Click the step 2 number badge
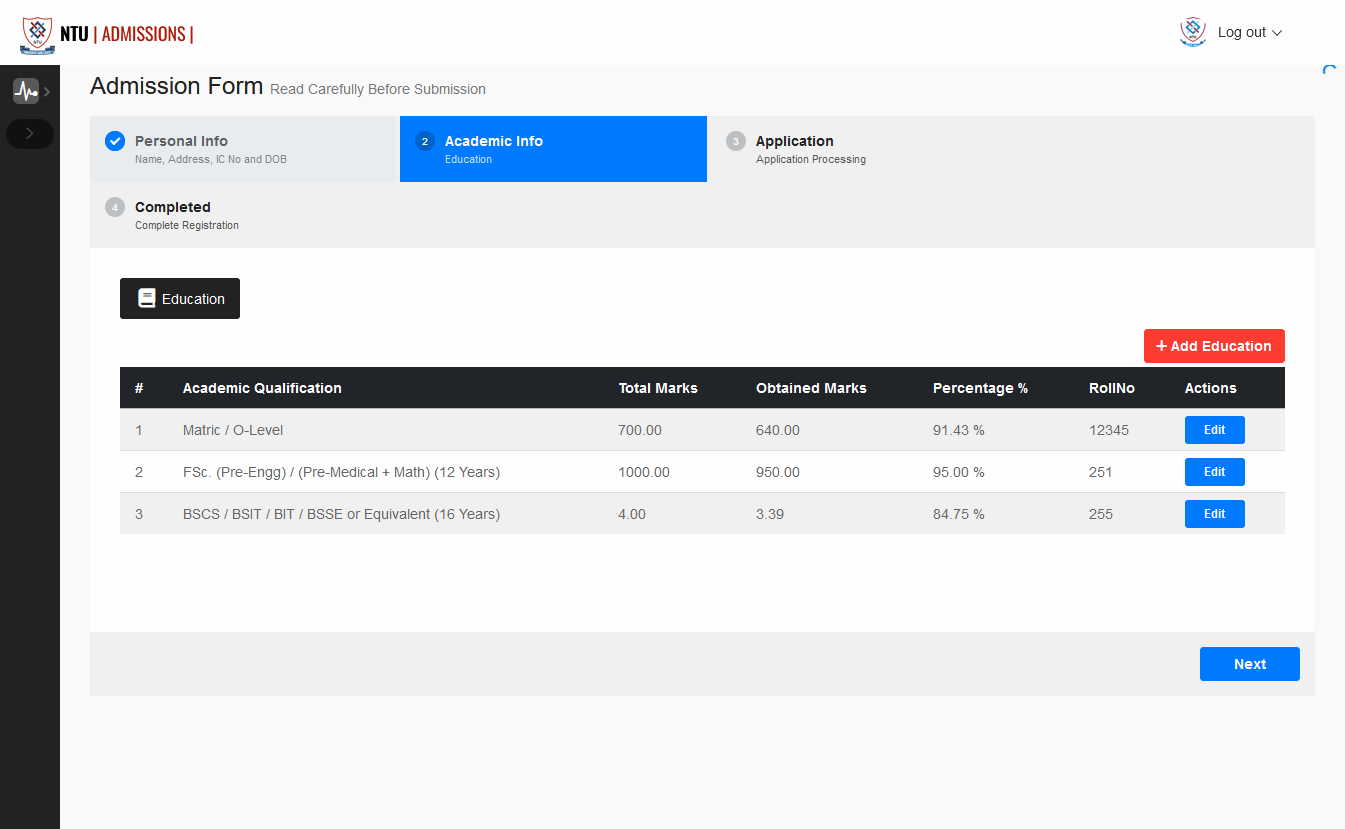Screen dimensions: 1345x829 [425, 141]
